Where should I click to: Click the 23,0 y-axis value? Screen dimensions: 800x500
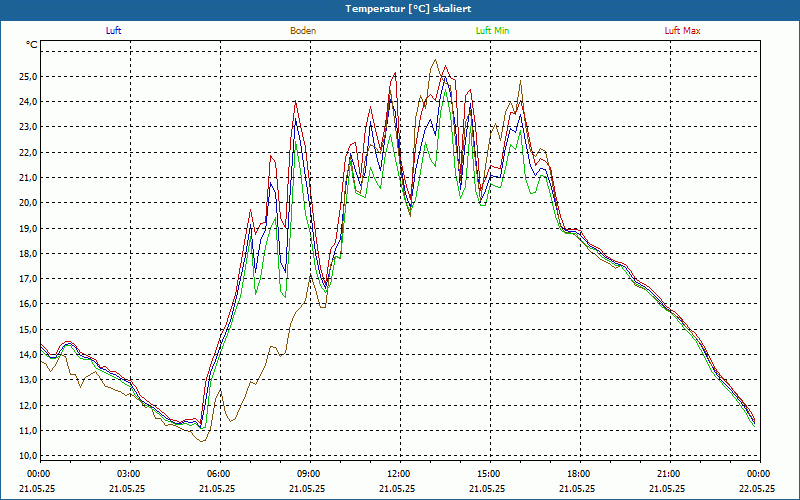click(28, 127)
